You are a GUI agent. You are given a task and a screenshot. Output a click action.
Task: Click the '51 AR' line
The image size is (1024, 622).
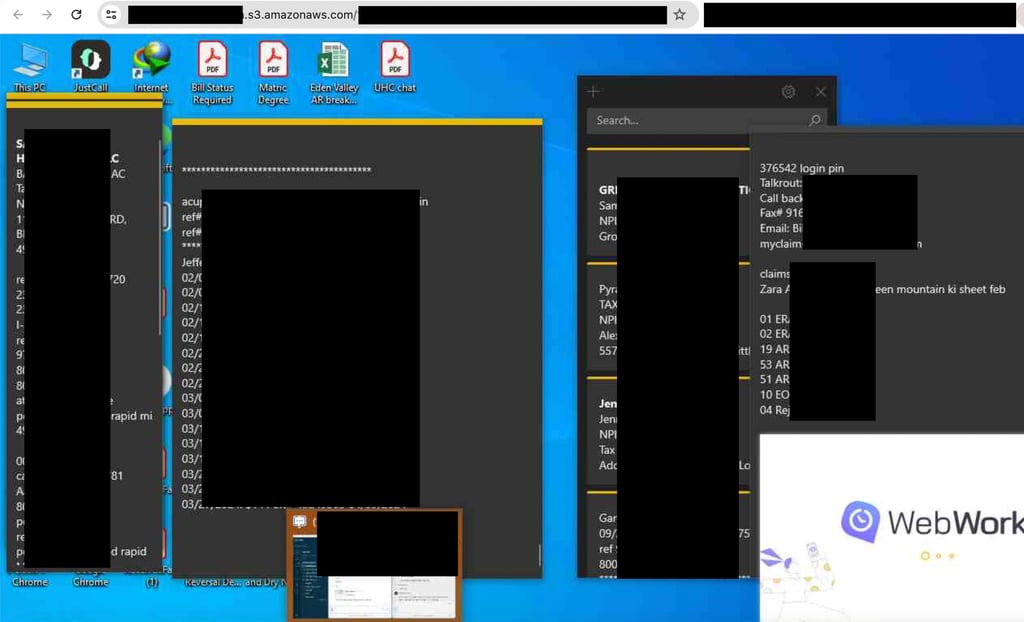pyautogui.click(x=775, y=379)
